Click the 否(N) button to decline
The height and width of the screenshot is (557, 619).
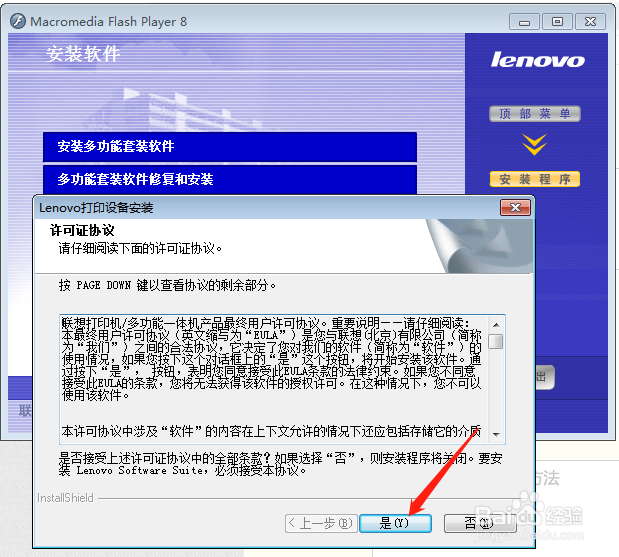pos(480,523)
